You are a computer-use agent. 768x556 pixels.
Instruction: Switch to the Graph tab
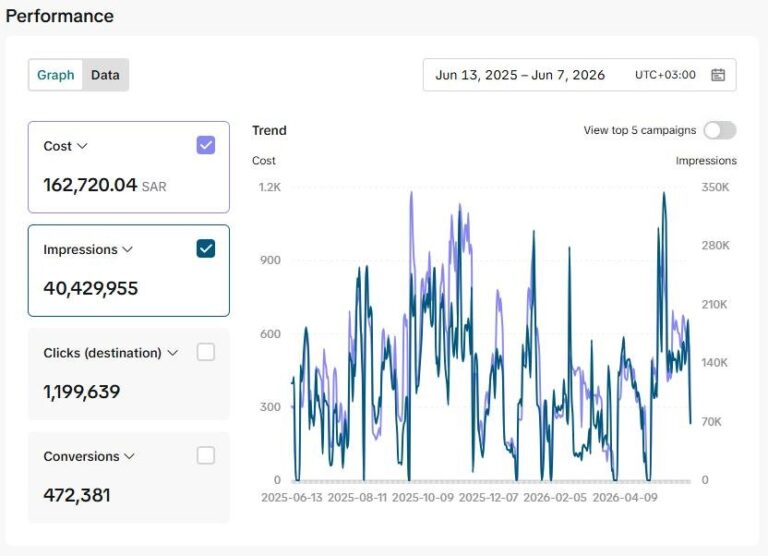(x=55, y=75)
